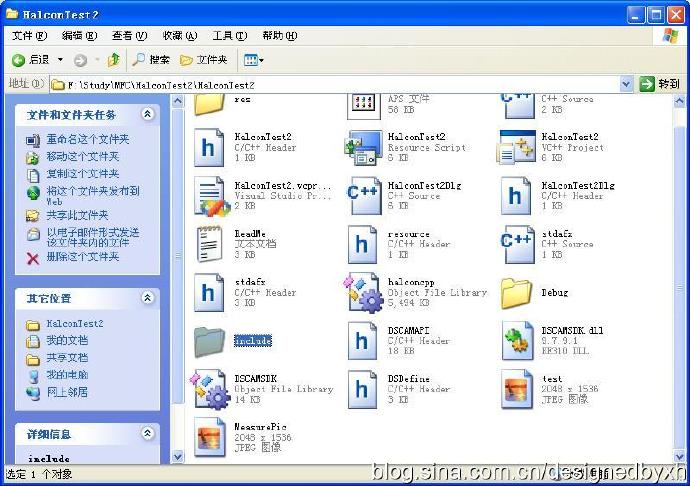Select the HalconTest2Dlg C/C++ Header icon

(516, 195)
